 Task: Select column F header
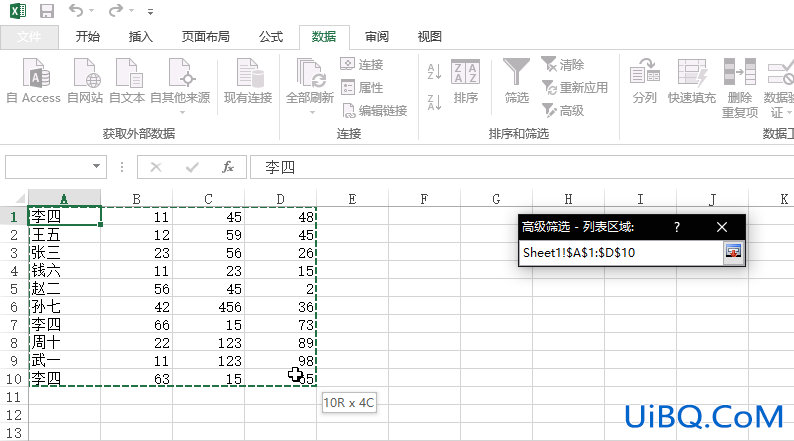424,198
